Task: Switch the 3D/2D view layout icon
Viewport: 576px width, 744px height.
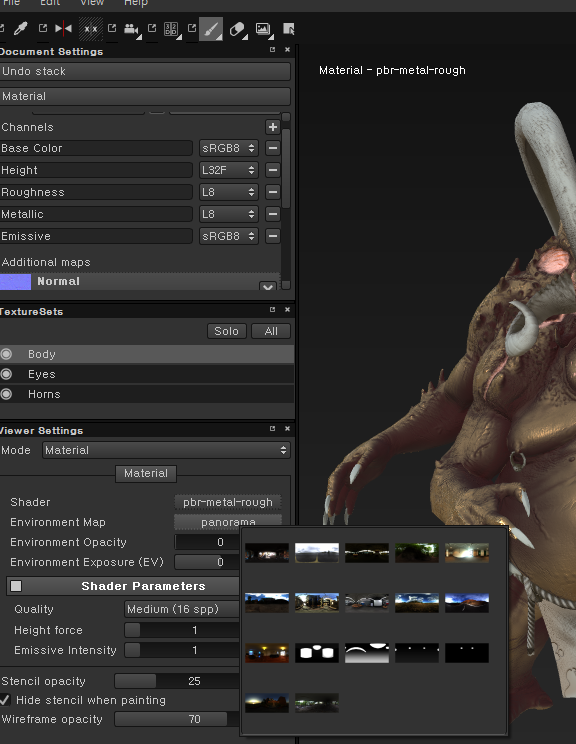Action: pos(171,29)
